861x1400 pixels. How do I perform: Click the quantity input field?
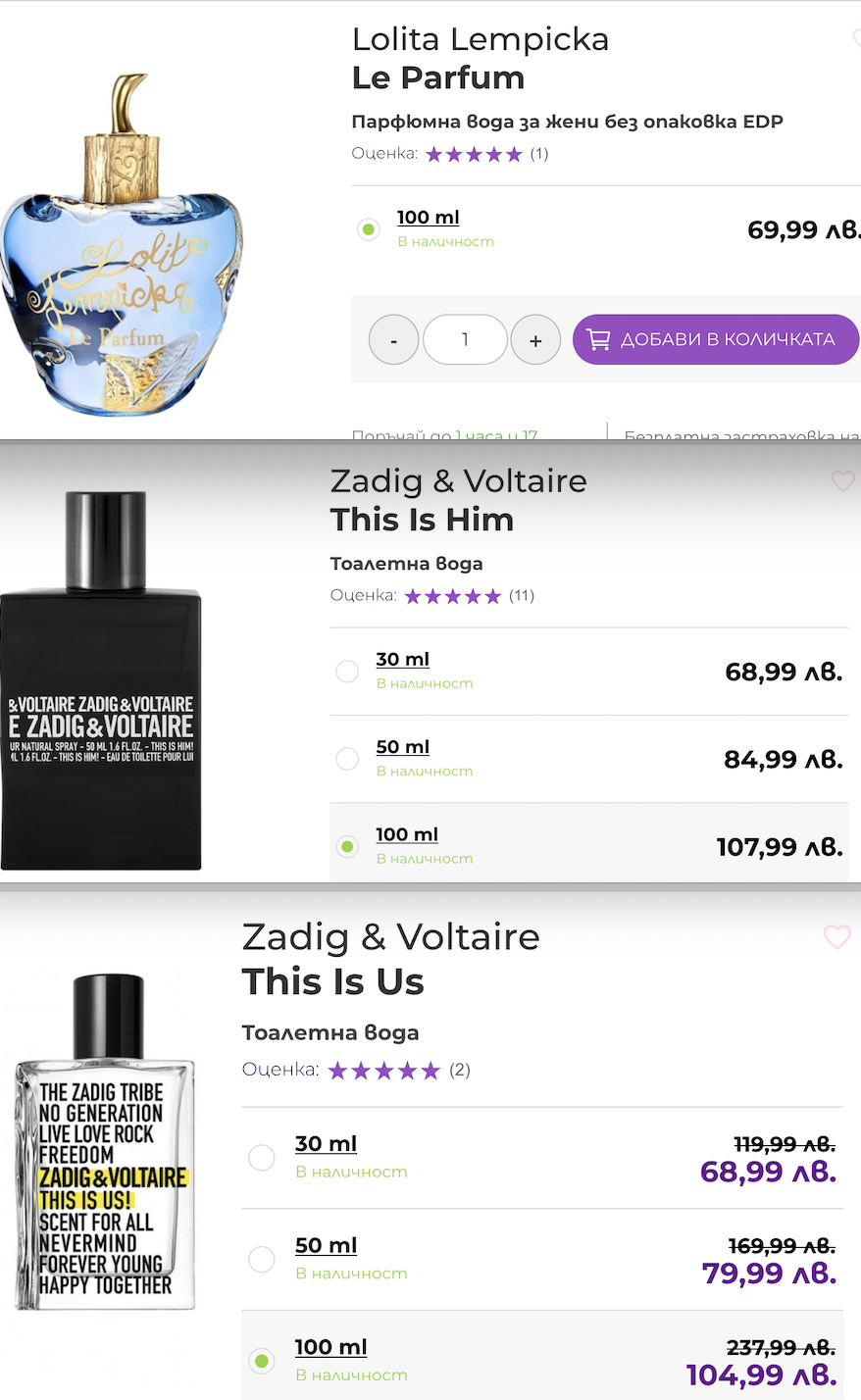point(465,340)
